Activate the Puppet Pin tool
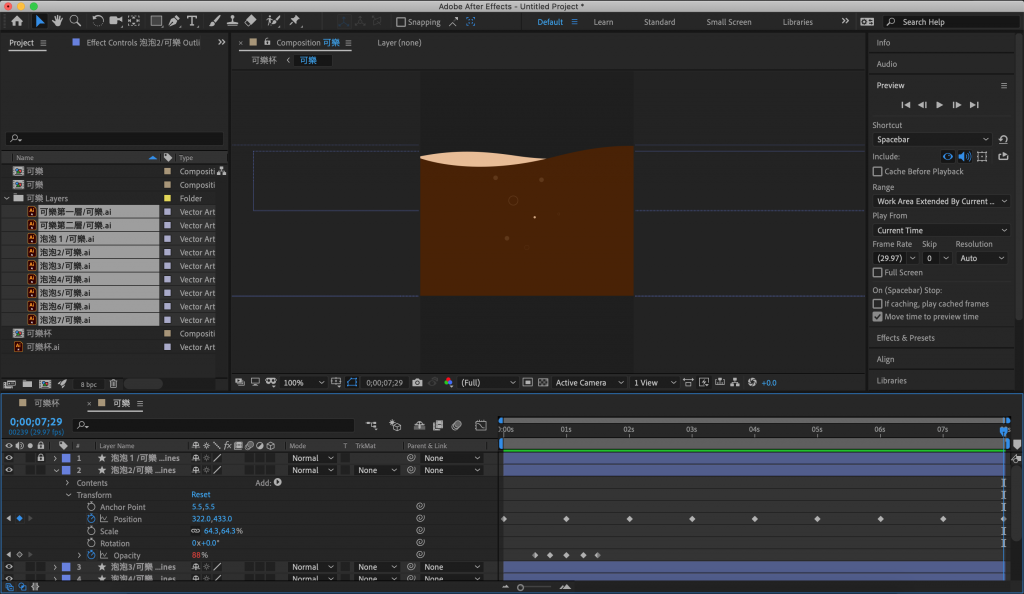 295,21
